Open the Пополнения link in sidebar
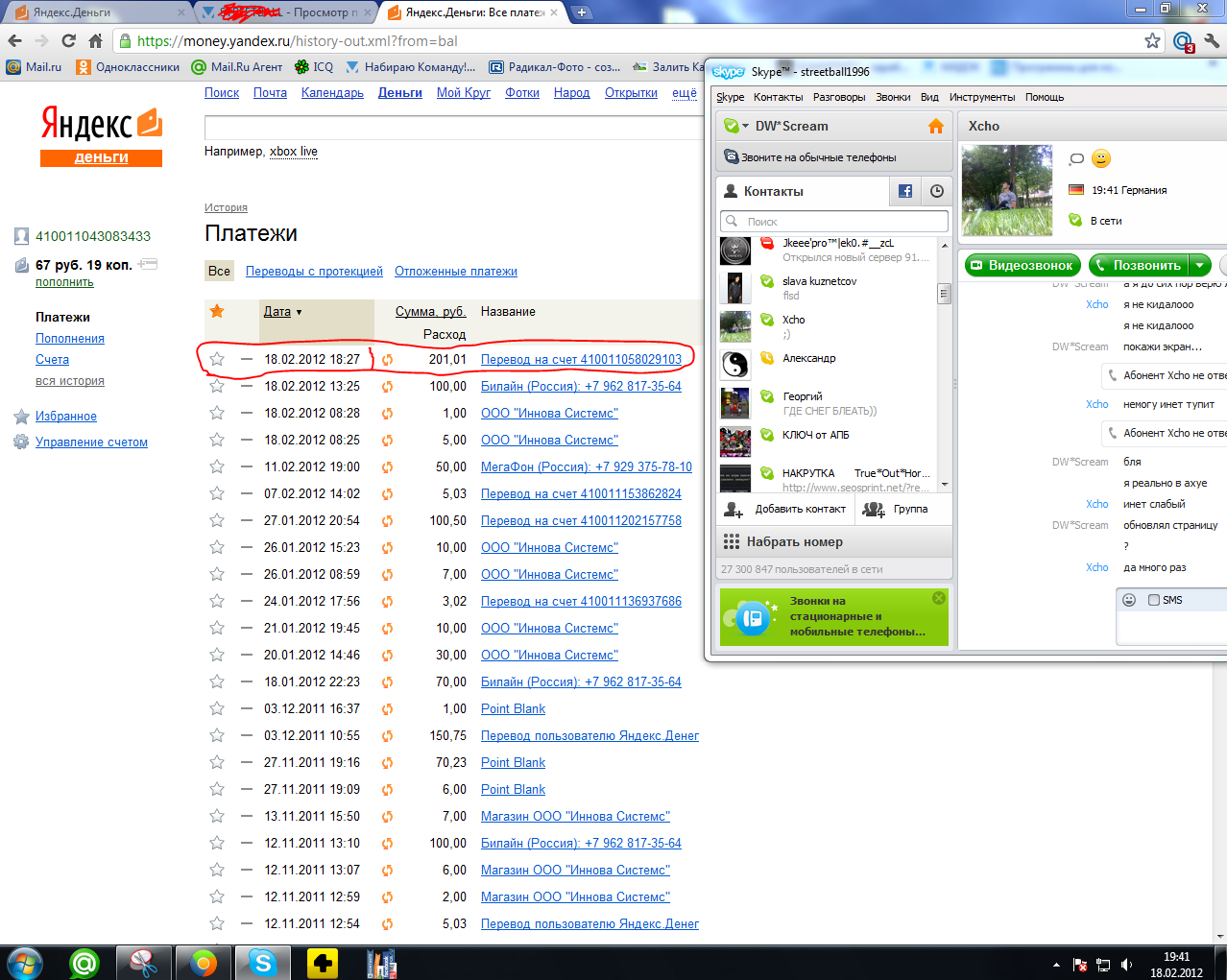The height and width of the screenshot is (980, 1227). pyautogui.click(x=70, y=338)
